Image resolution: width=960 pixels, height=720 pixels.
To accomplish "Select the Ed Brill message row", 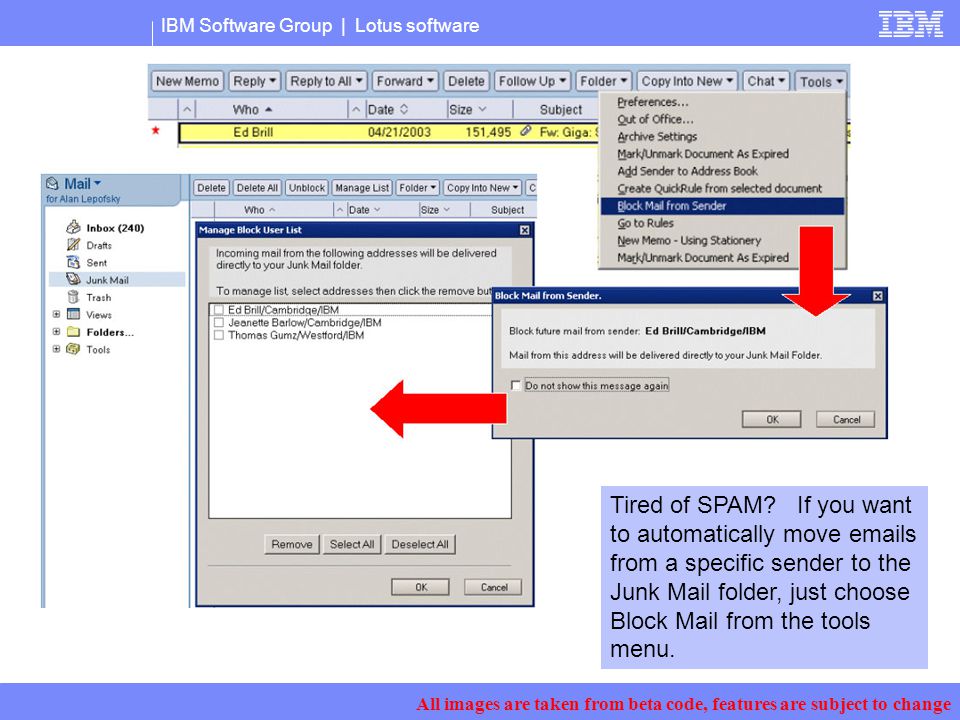I will tap(389, 132).
